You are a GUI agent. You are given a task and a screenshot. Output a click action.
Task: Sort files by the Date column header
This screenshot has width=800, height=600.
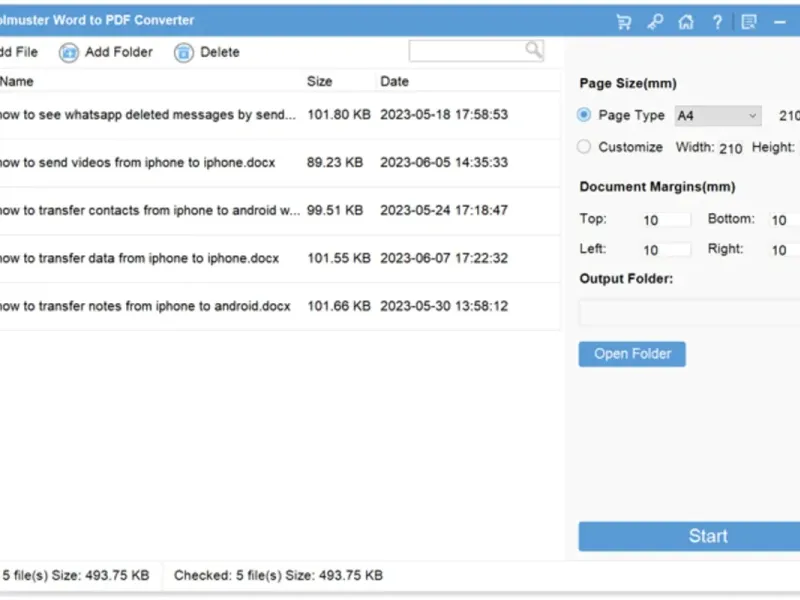[x=394, y=82]
